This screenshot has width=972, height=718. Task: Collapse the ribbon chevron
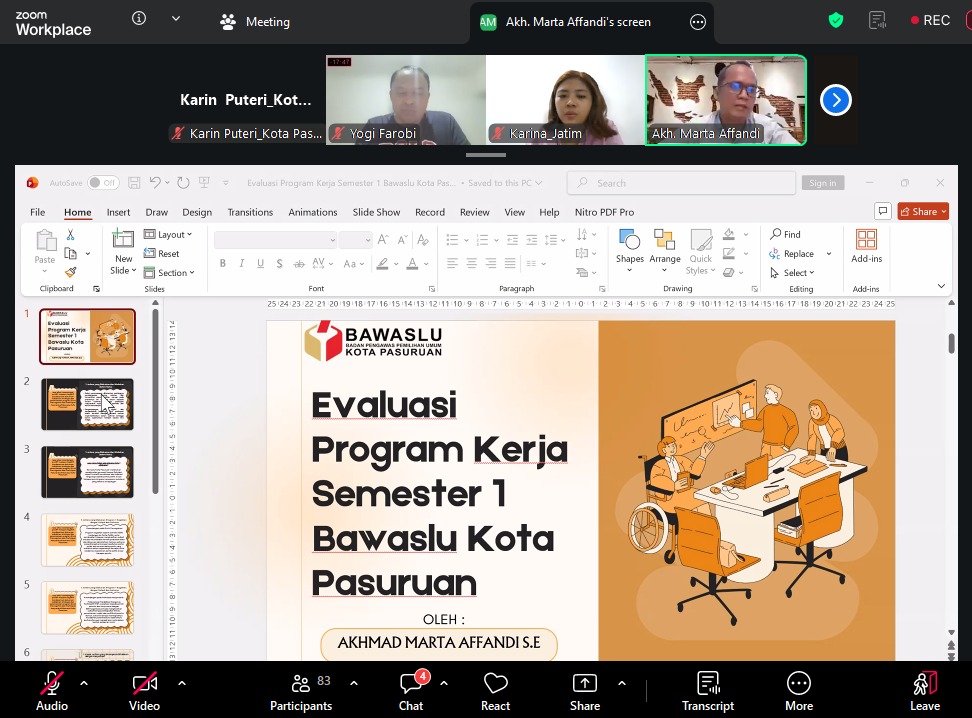[941, 286]
